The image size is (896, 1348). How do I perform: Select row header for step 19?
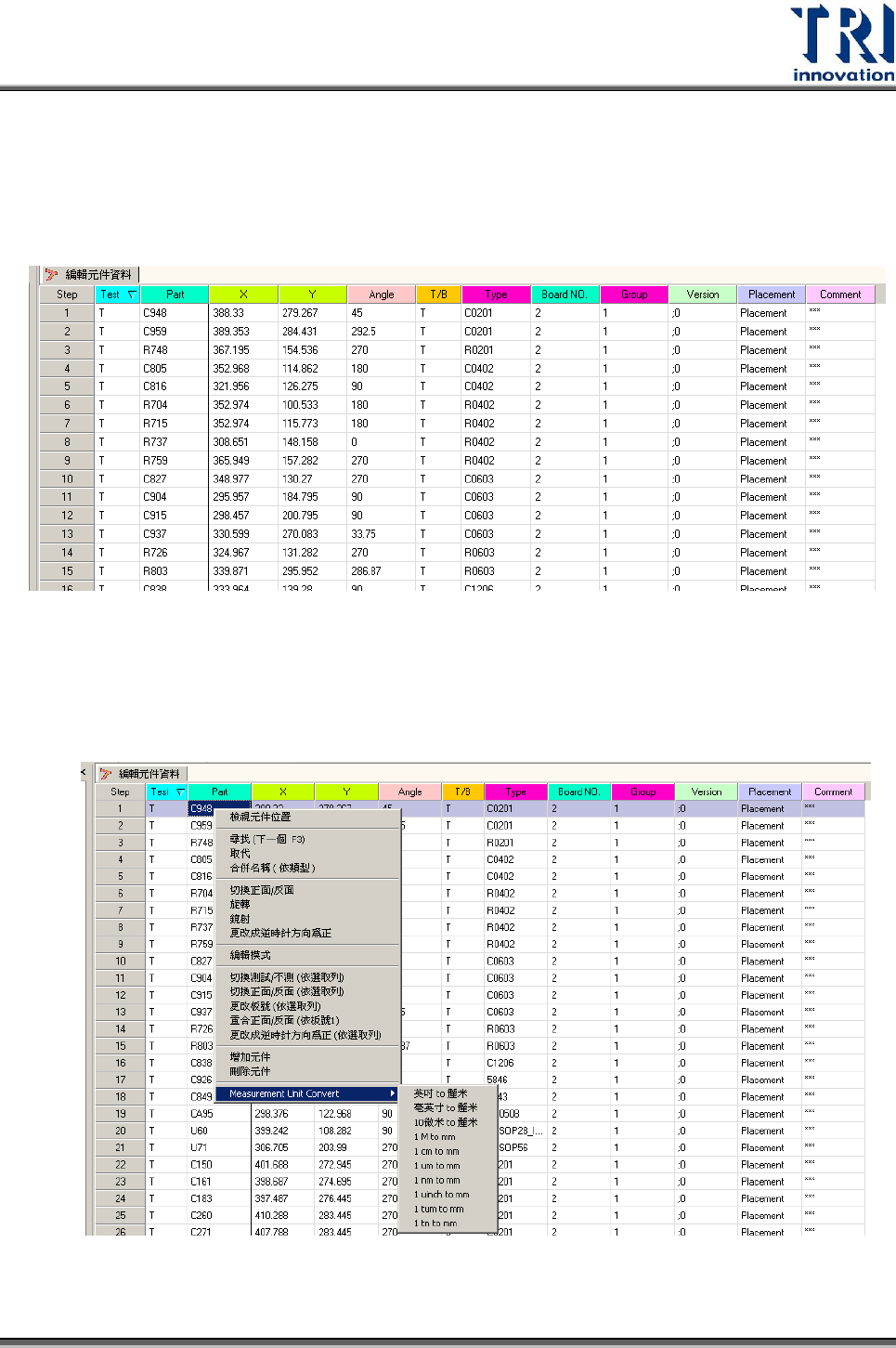(x=121, y=1114)
